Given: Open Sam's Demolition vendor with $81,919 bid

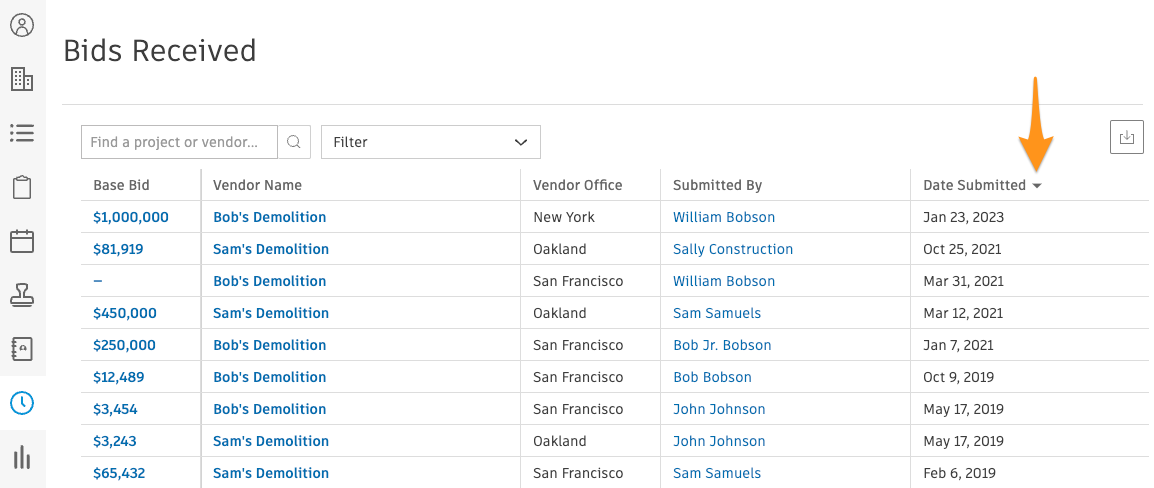Looking at the screenshot, I should click(x=270, y=249).
